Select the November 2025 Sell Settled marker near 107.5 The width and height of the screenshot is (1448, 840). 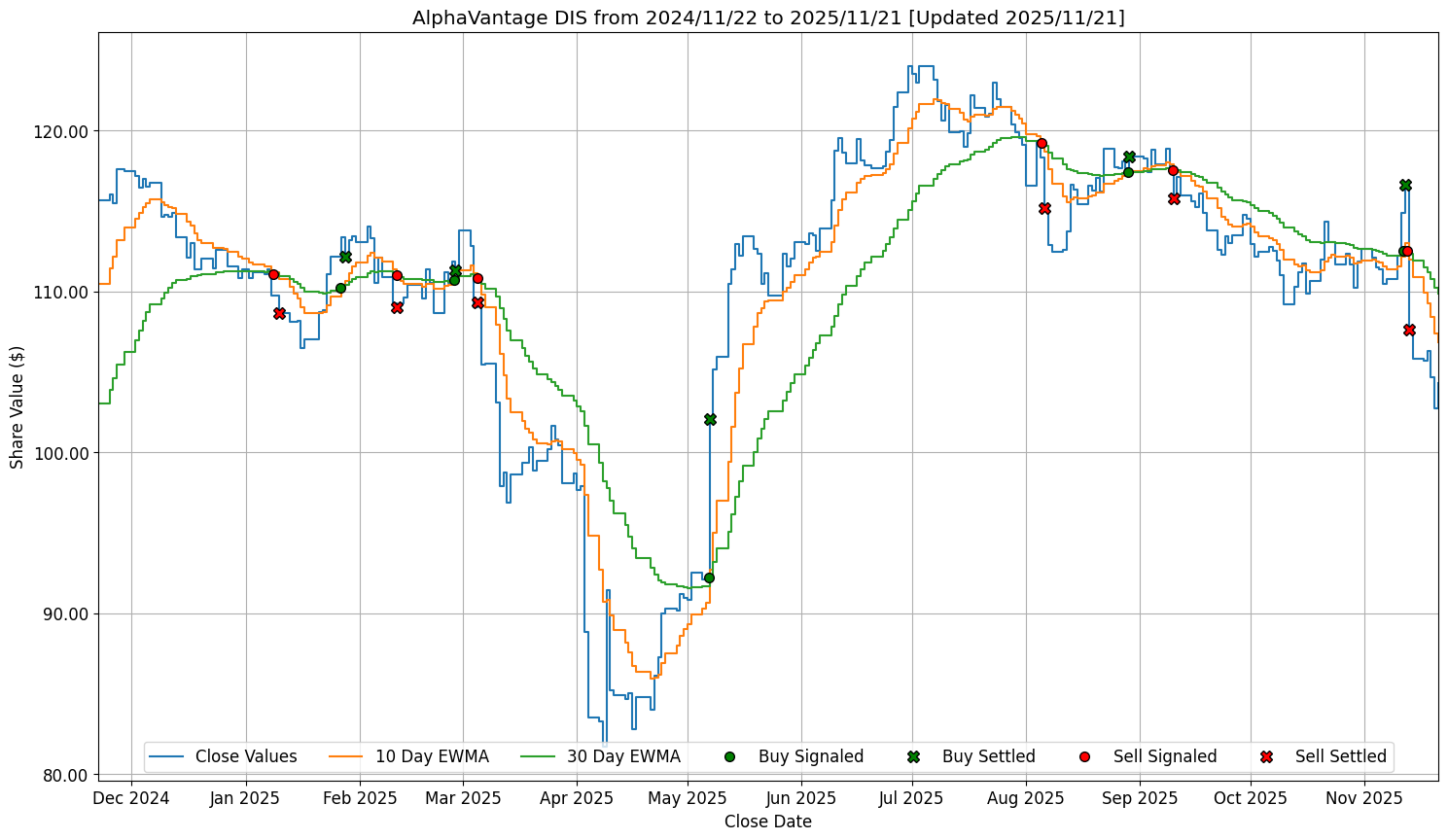(x=1409, y=330)
